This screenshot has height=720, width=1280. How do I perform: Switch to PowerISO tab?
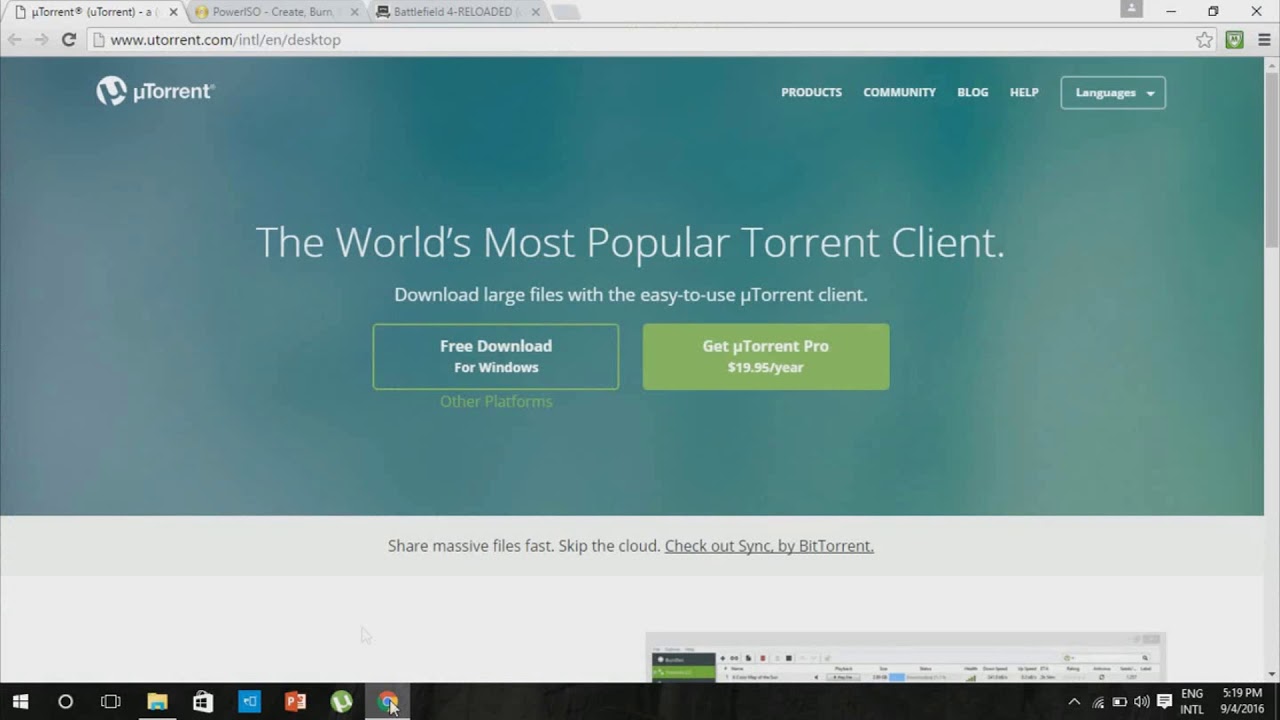pos(278,12)
